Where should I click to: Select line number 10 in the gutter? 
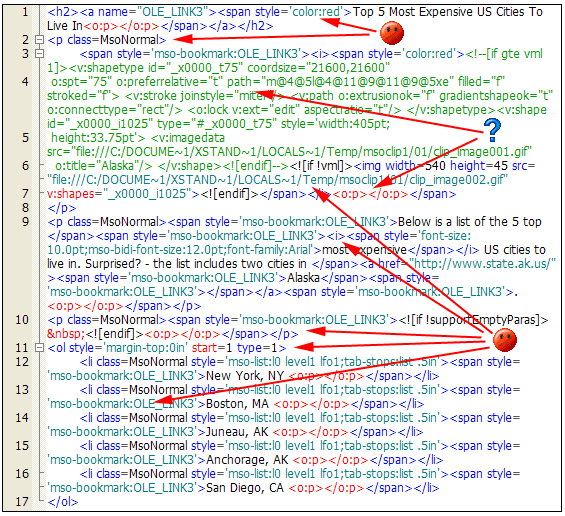click(22, 320)
